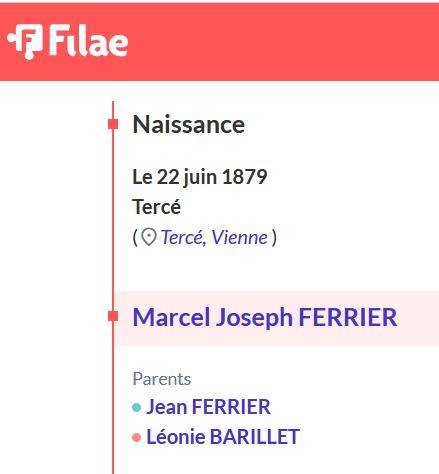439x474 pixels.
Task: Click the Parents label
Action: pyautogui.click(x=162, y=379)
